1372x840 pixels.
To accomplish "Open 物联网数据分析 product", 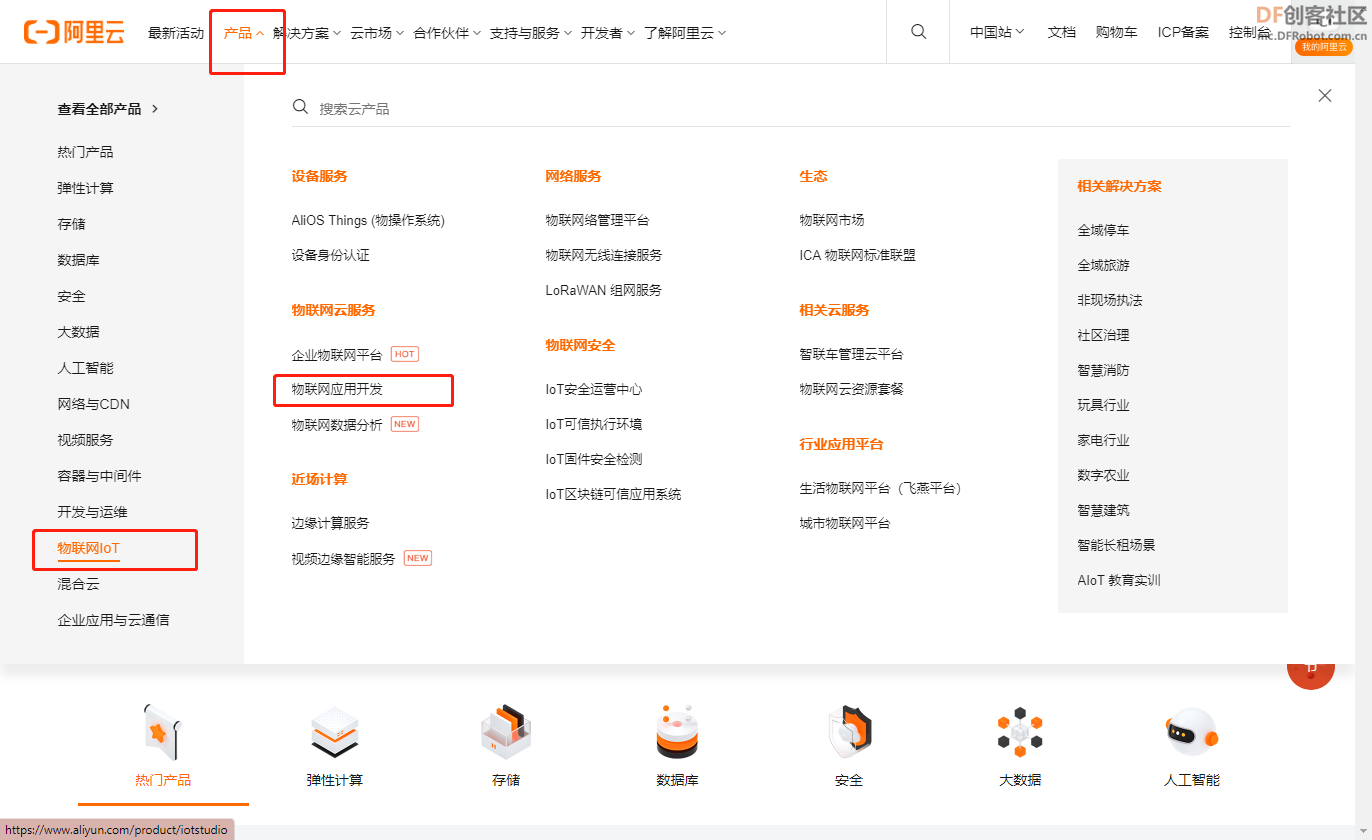I will tap(337, 424).
